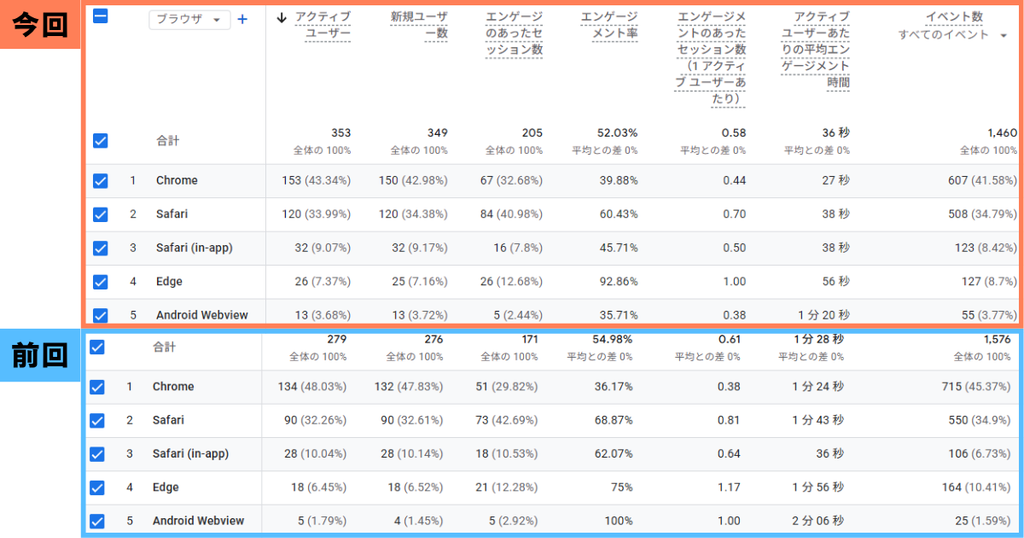This screenshot has width=1024, height=538.
Task: Select Safari (in-app) name in 今回 table
Action: tap(195, 248)
